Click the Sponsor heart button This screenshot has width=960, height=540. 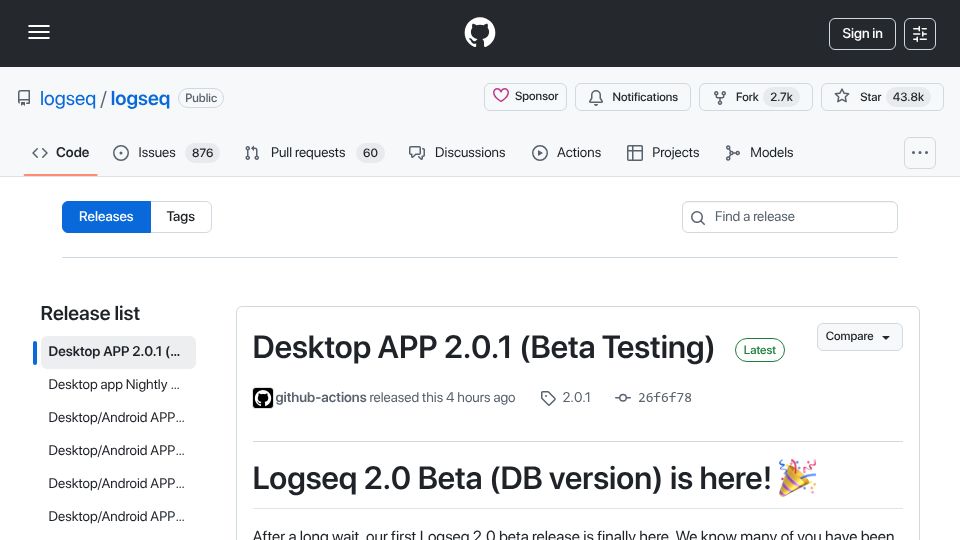pos(525,97)
